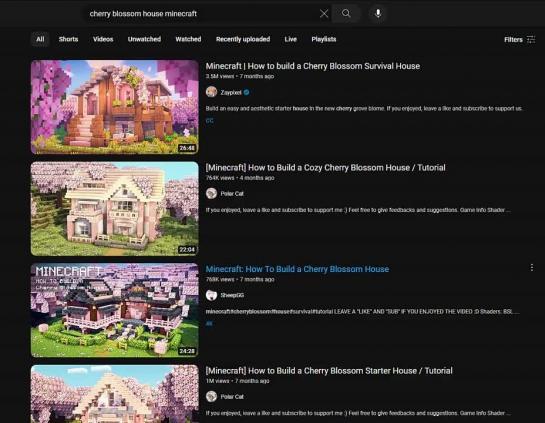Open title 'Minecraft: How To Build a Cherry Blossom House'

click(297, 269)
